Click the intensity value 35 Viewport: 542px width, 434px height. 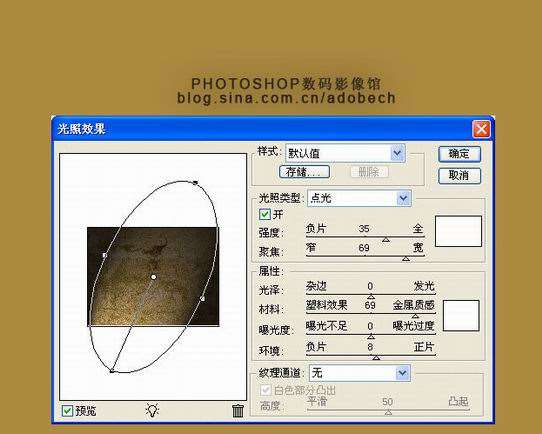tap(364, 228)
